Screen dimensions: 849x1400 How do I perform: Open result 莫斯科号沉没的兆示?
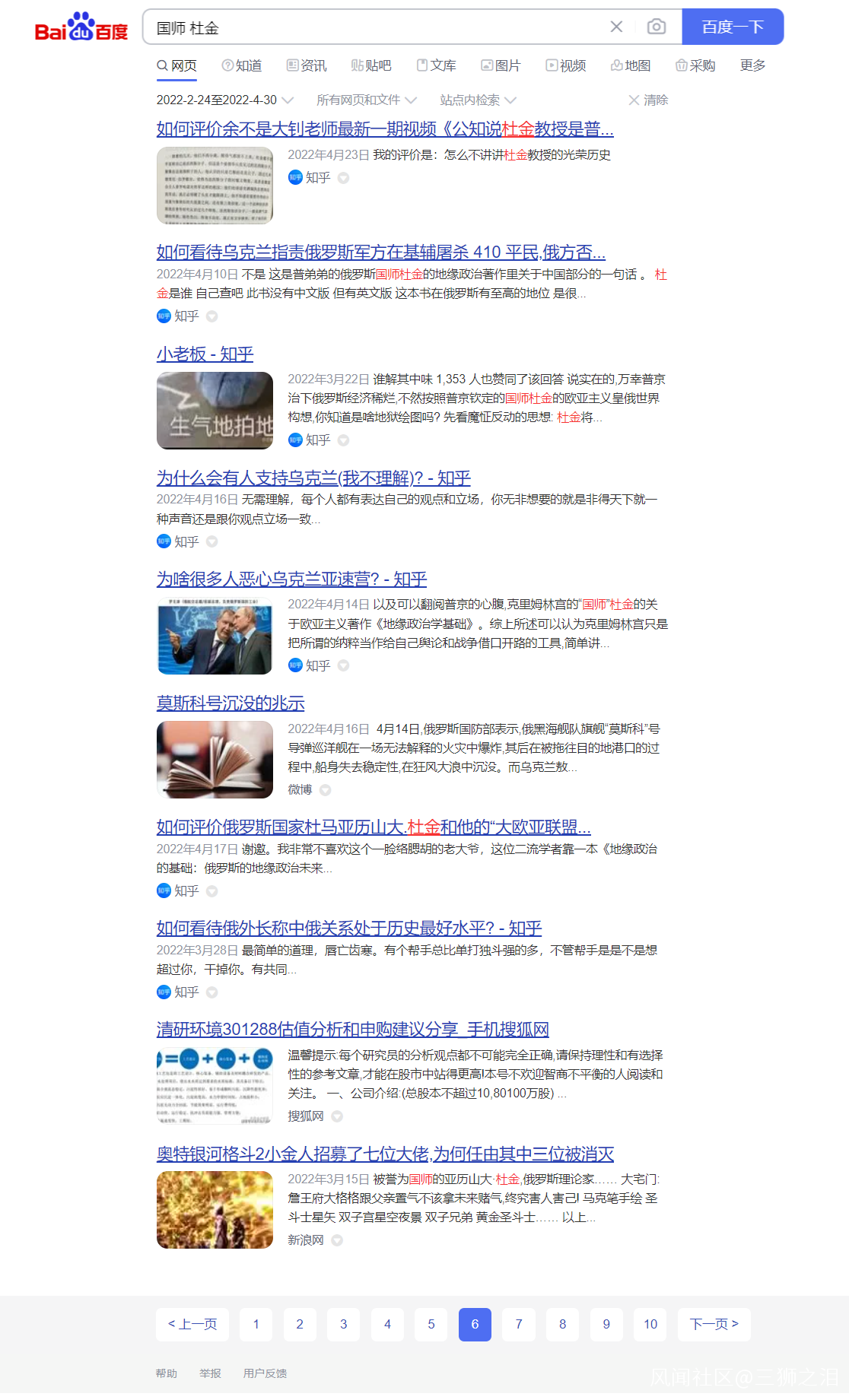click(x=231, y=703)
